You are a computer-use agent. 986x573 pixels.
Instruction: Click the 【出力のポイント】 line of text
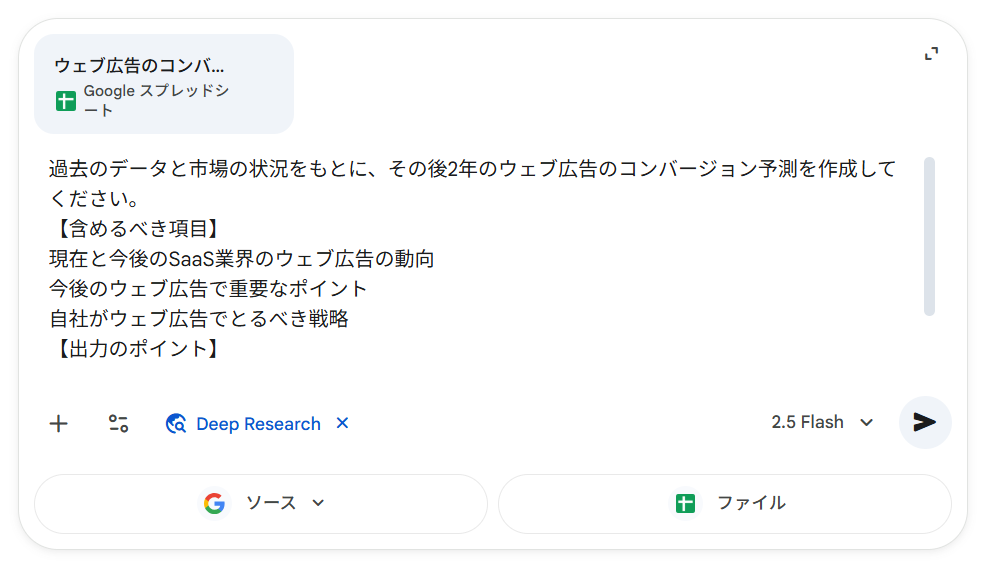tap(134, 349)
